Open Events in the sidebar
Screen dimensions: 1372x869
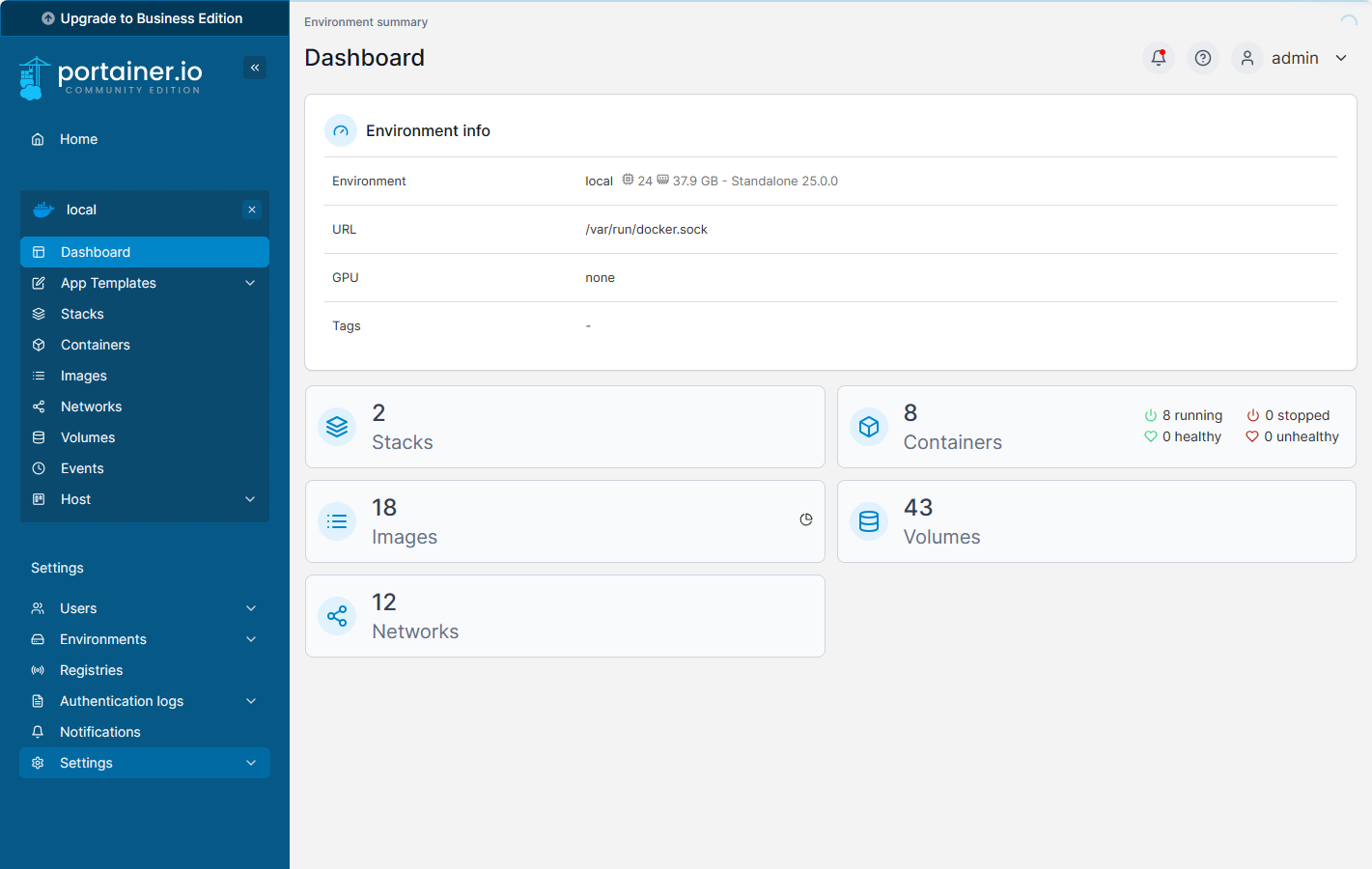(x=145, y=468)
